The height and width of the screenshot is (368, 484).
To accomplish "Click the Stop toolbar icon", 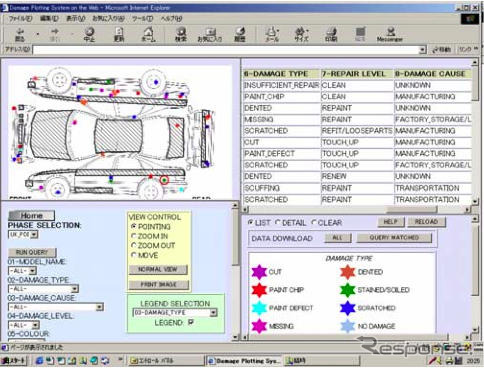I will click(89, 34).
